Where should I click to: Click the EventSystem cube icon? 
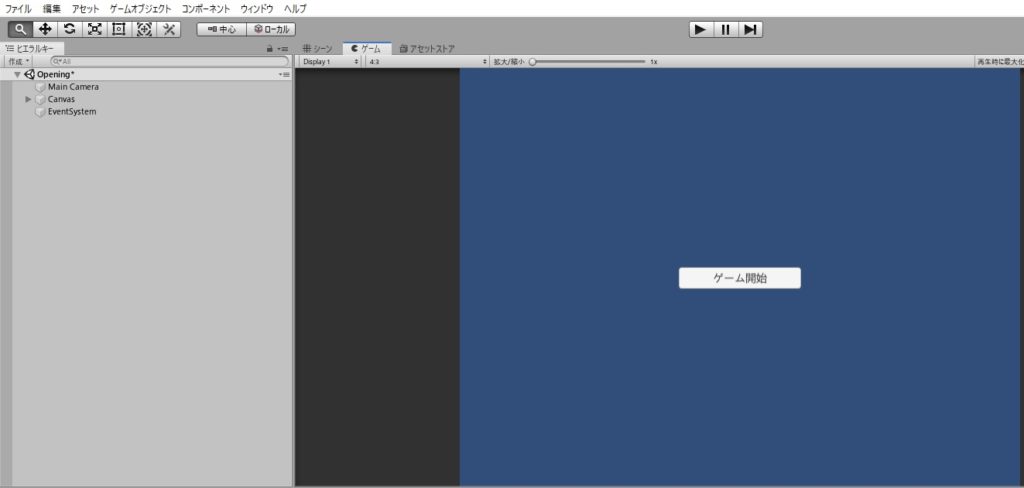point(40,112)
